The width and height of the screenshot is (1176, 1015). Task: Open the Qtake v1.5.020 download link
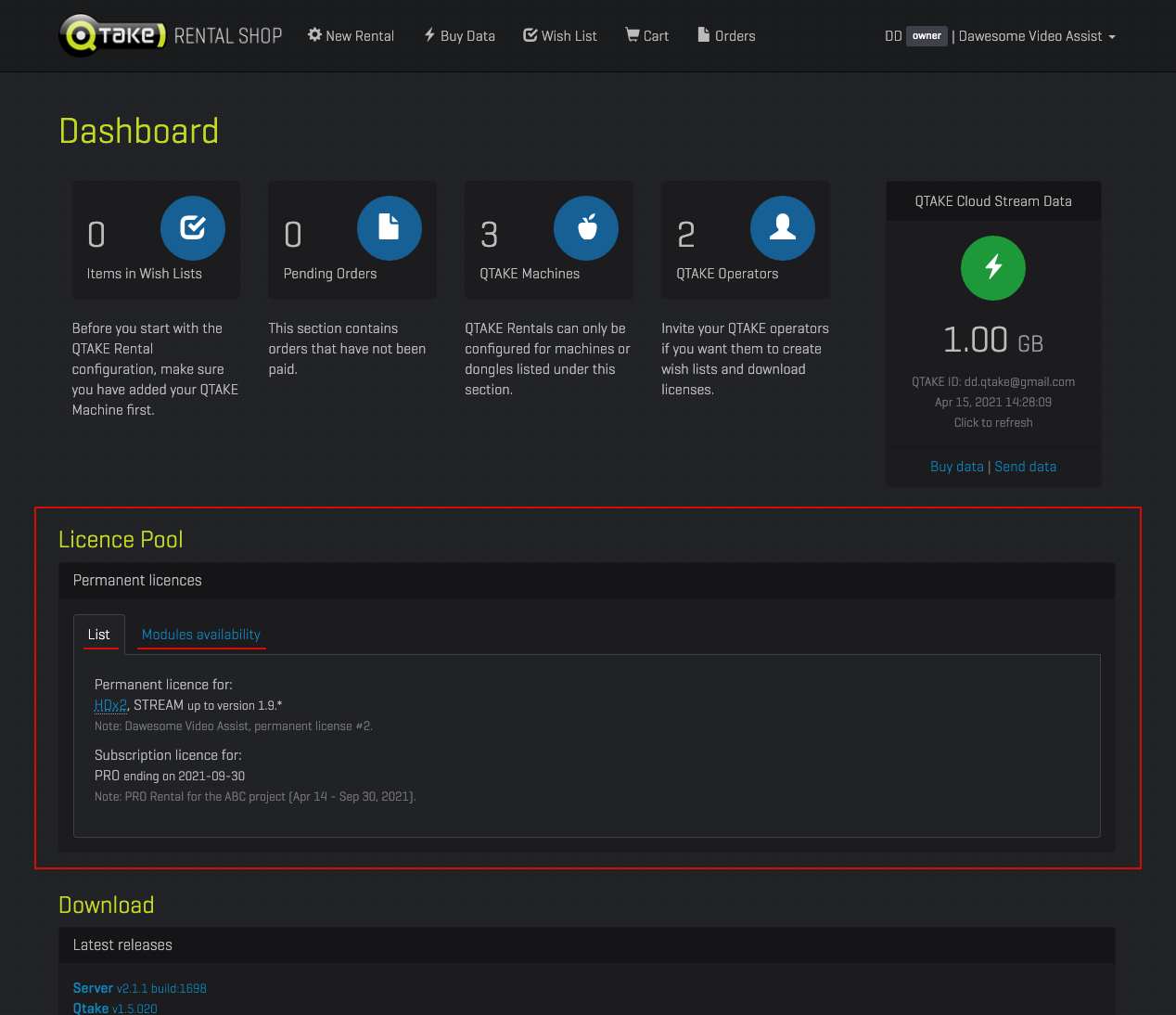pyautogui.click(x=115, y=1009)
